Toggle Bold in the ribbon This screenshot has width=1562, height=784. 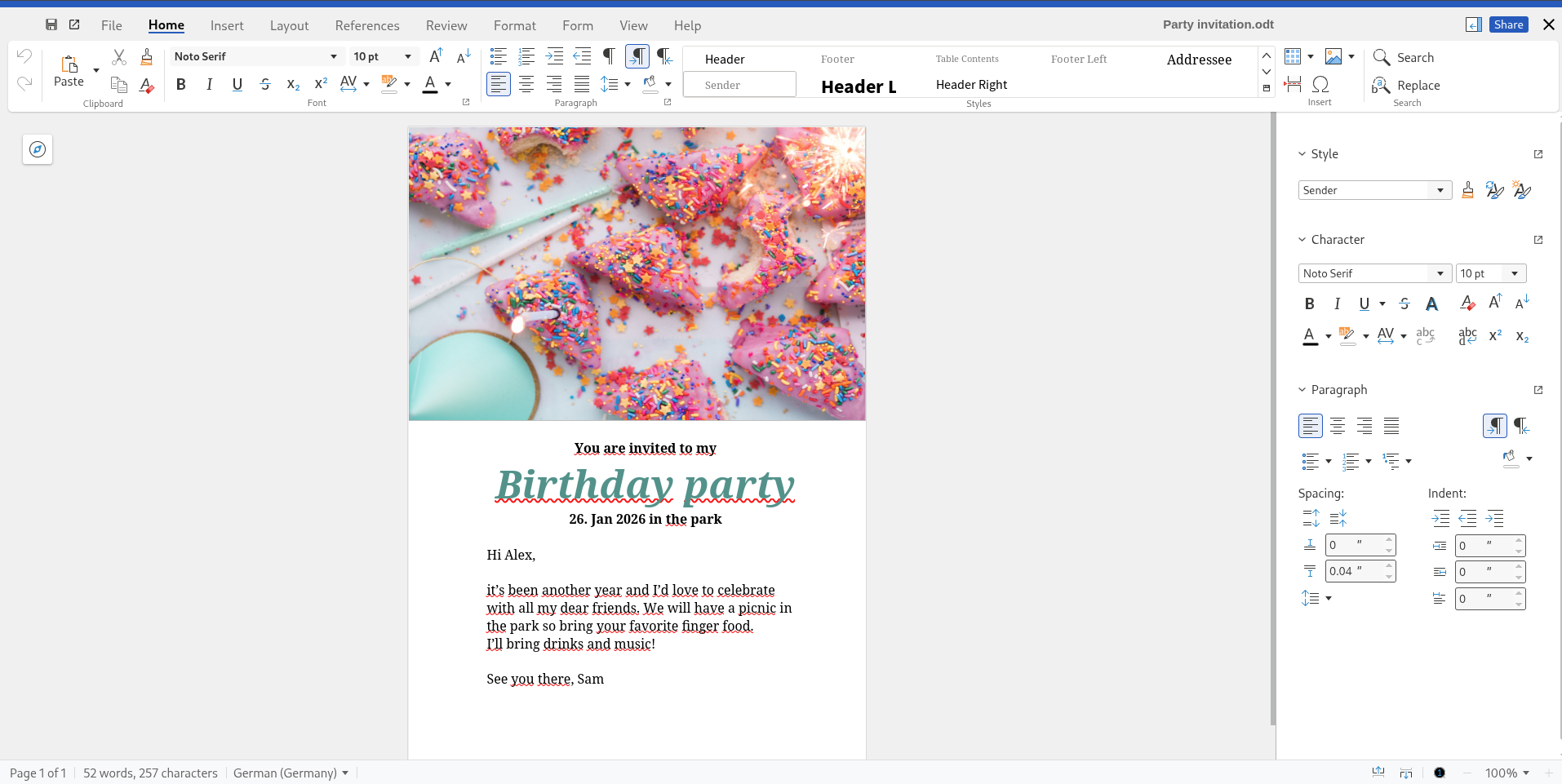[x=181, y=84]
